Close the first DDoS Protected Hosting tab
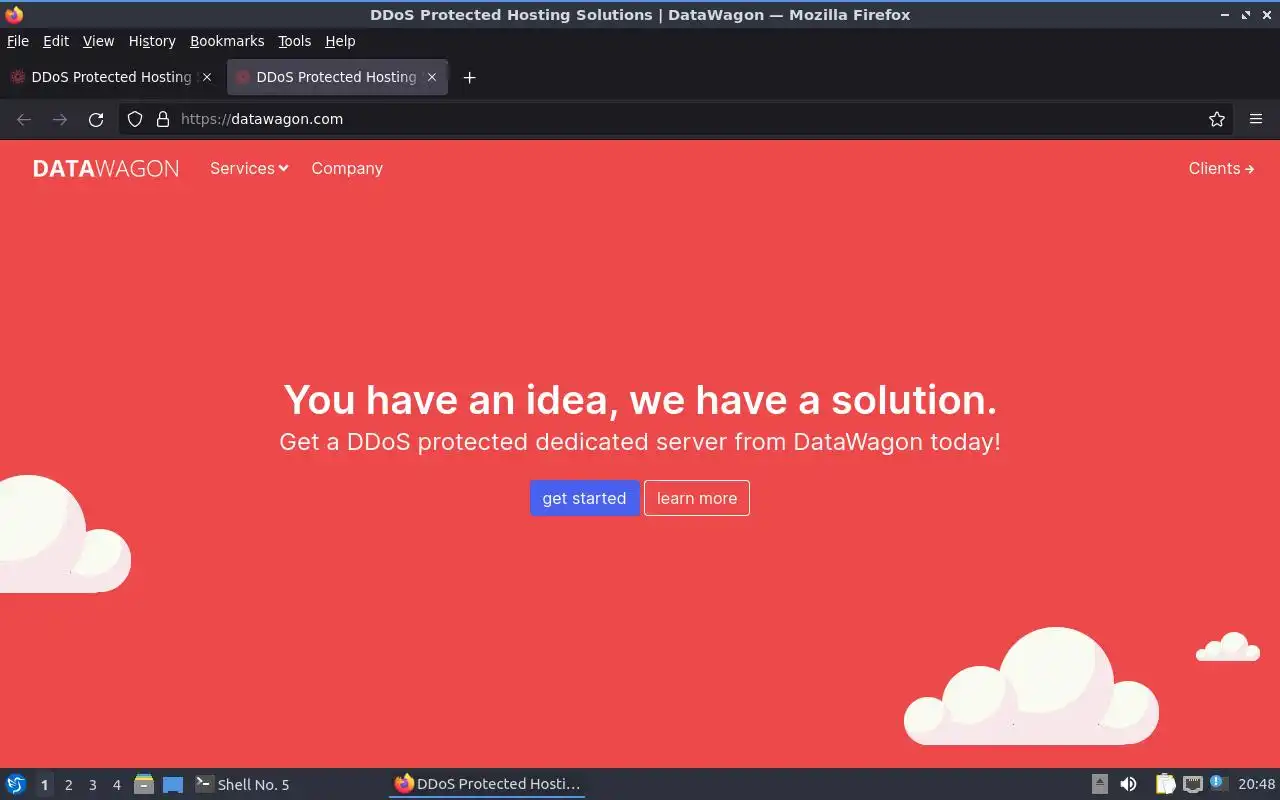Viewport: 1280px width, 800px height. pyautogui.click(x=207, y=77)
